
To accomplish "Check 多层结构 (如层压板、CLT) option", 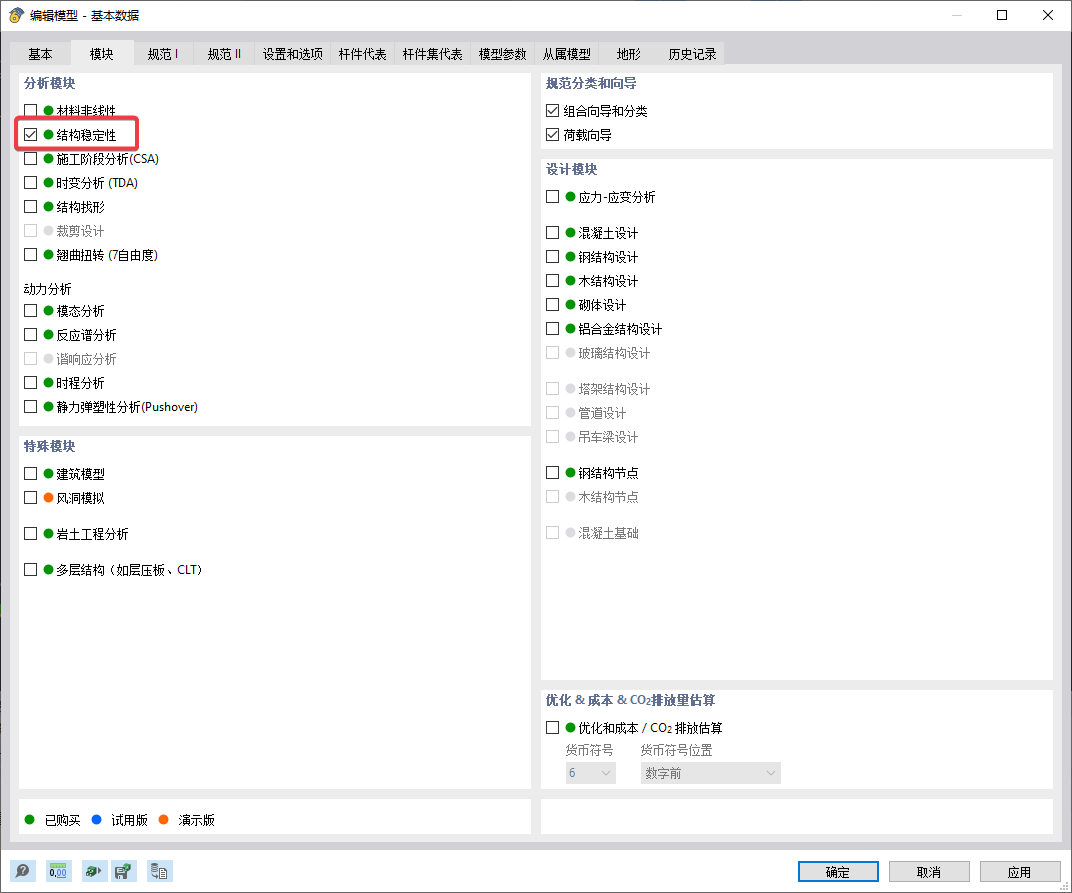I will 30,569.
